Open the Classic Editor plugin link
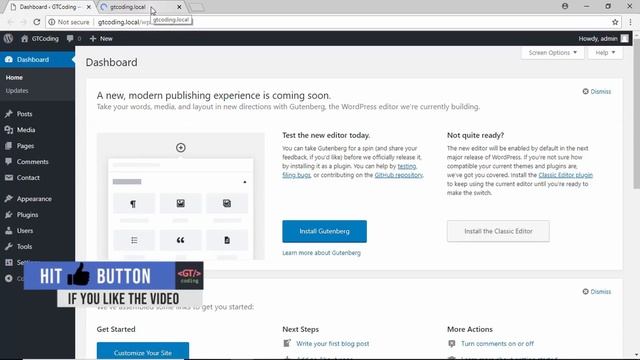Screen dimensions: 640x360 coord(565,175)
